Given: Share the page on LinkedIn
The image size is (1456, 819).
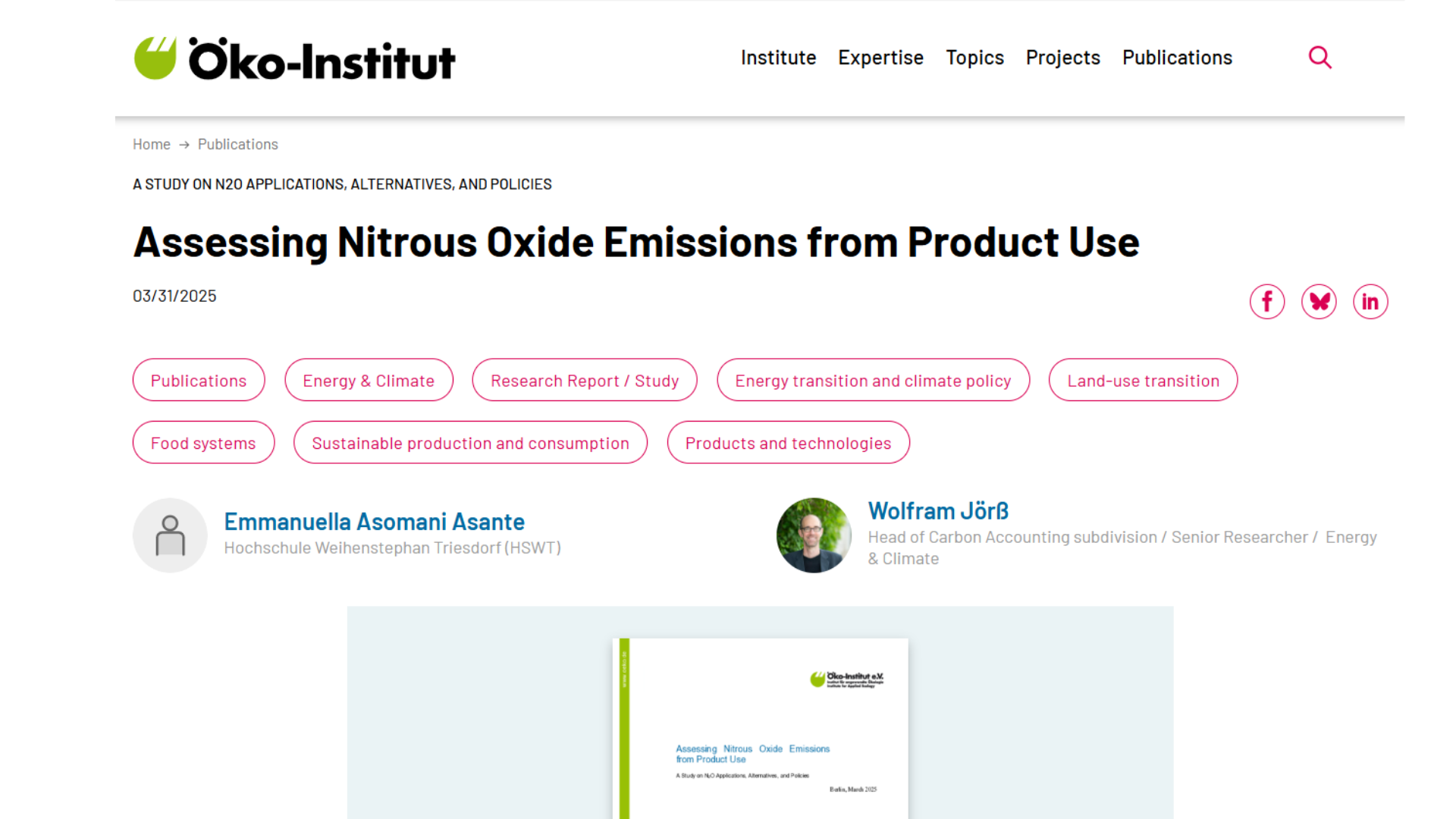Looking at the screenshot, I should 1370,302.
